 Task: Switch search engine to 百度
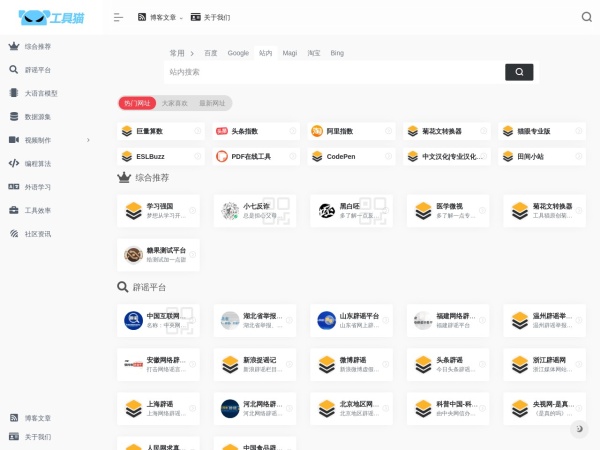210,53
